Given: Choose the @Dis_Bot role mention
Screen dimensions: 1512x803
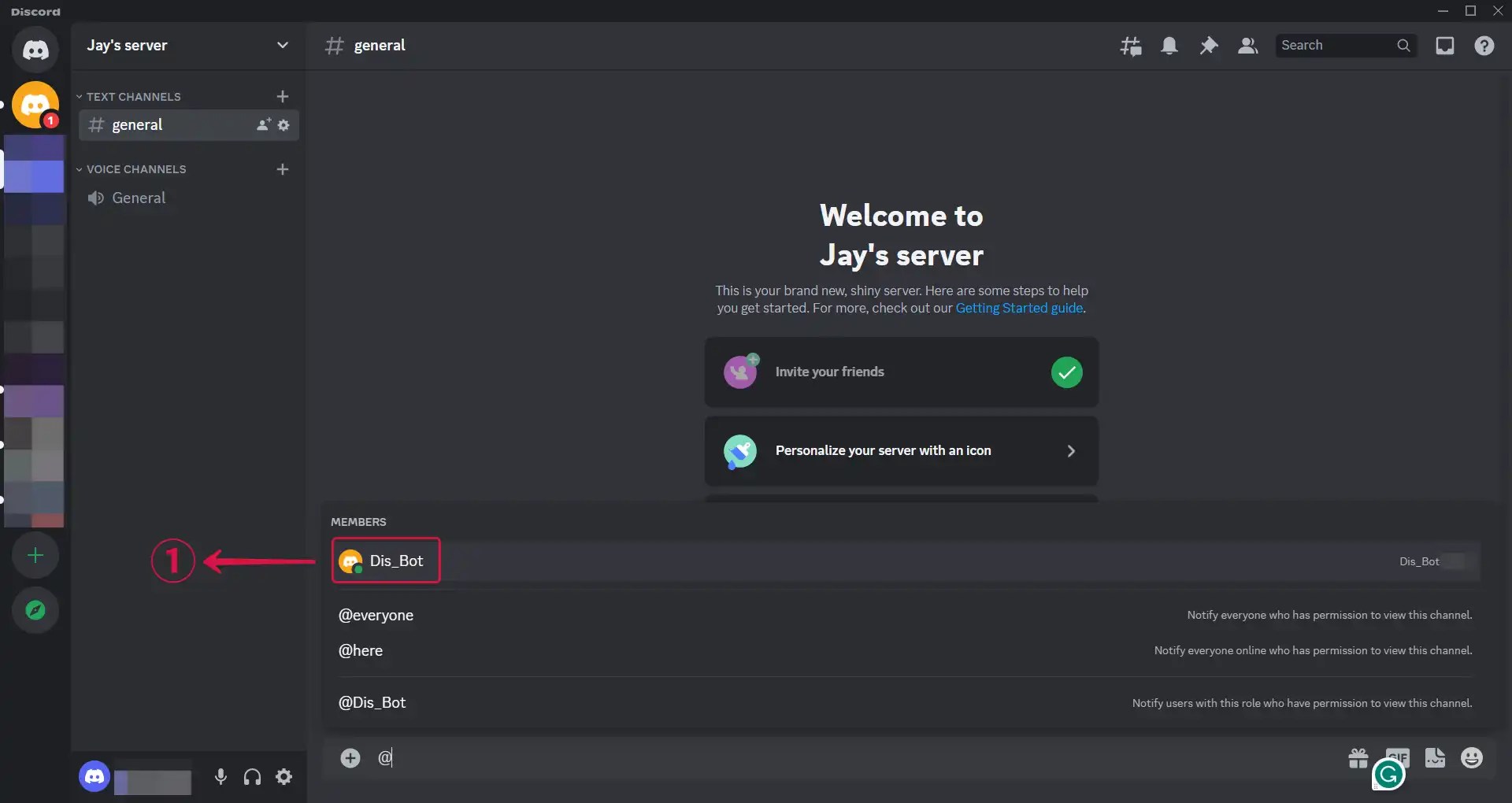Looking at the screenshot, I should coord(906,703).
